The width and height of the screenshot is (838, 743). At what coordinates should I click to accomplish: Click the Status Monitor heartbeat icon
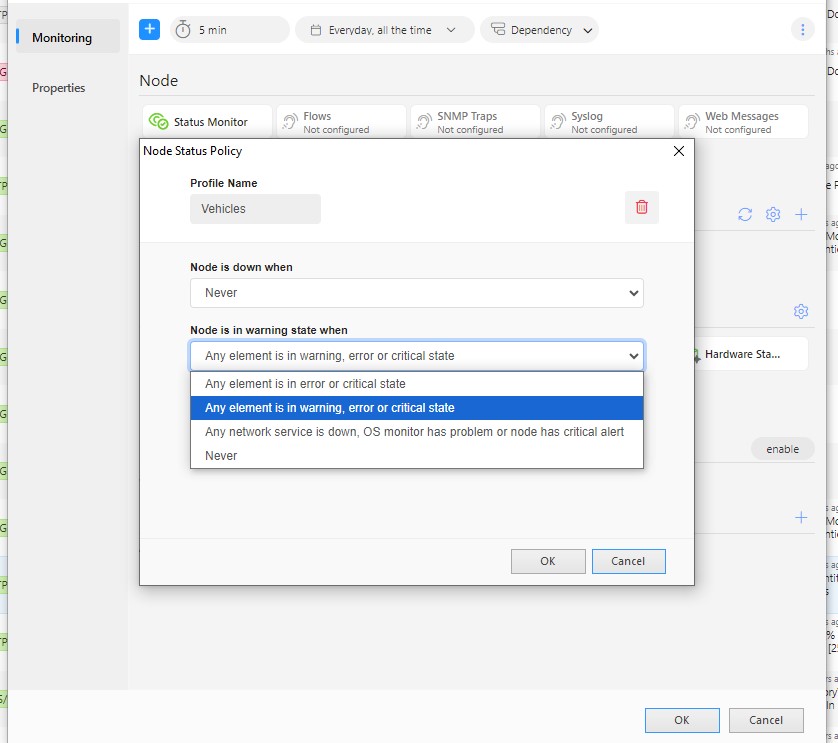(x=161, y=119)
